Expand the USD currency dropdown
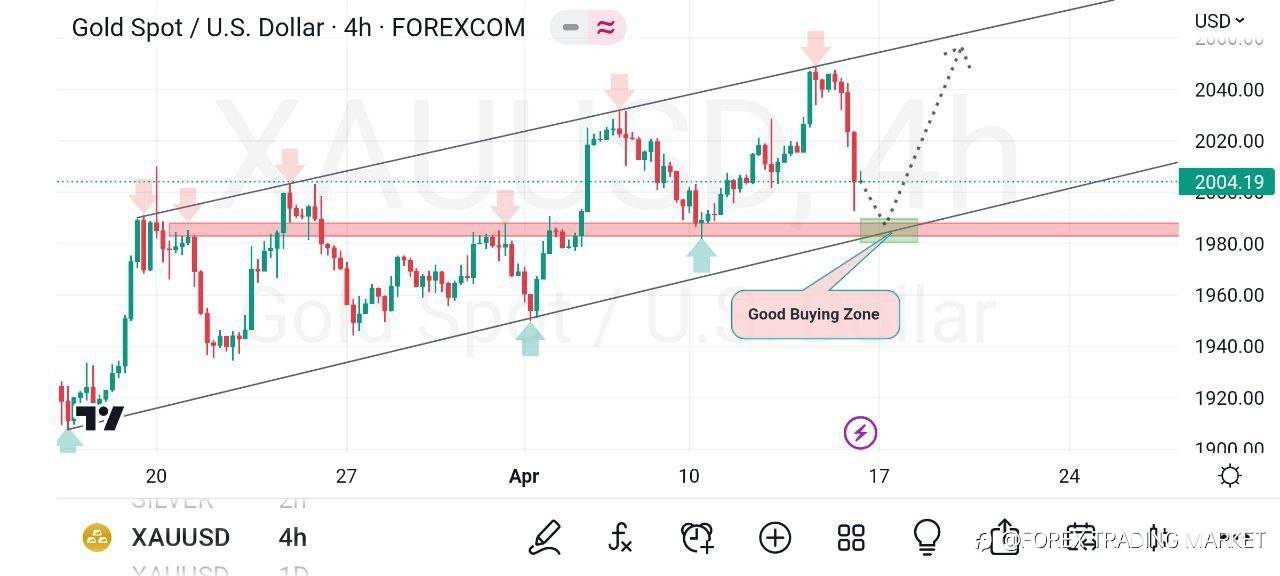This screenshot has width=1280, height=576. pos(1219,20)
